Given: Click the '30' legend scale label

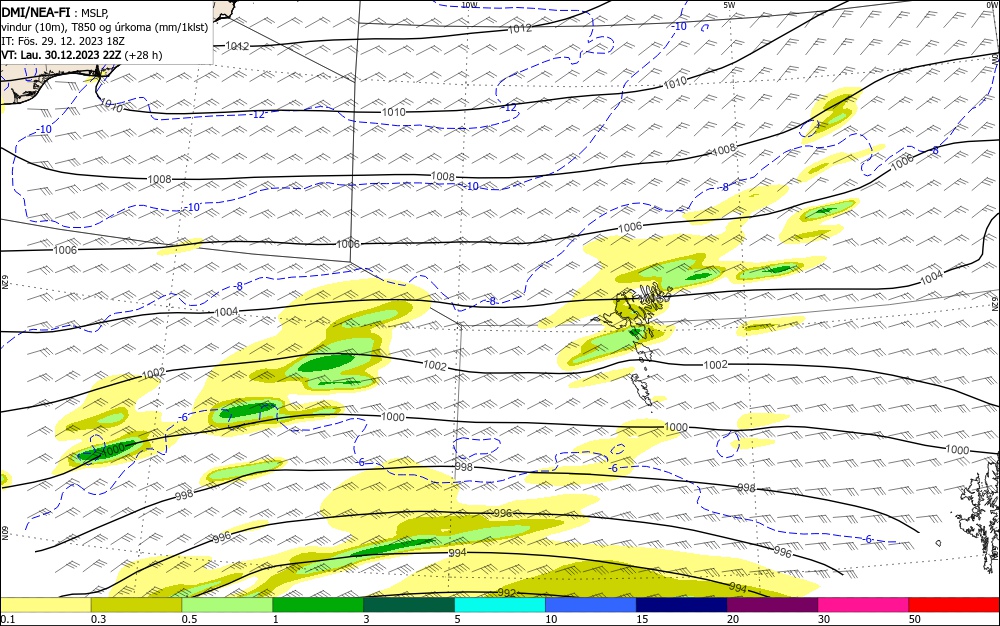Looking at the screenshot, I should click(824, 619).
